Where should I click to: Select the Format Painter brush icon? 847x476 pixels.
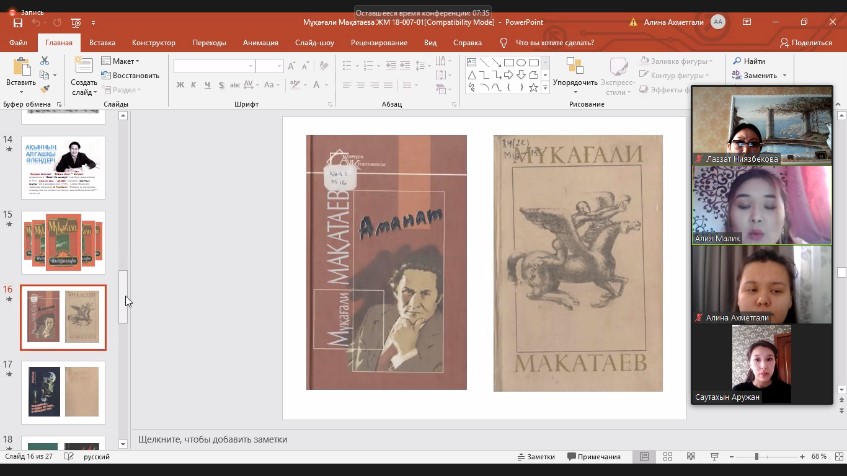[x=44, y=88]
